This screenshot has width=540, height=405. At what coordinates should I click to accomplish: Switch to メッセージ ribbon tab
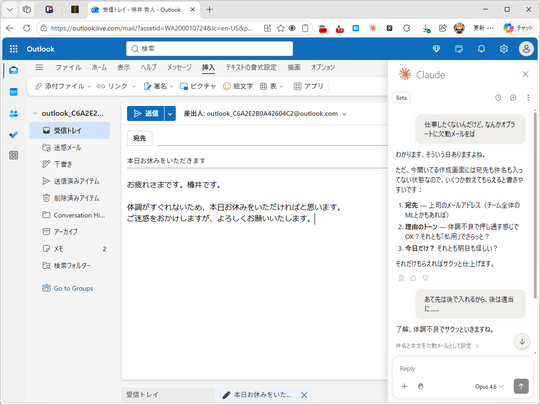179,67
